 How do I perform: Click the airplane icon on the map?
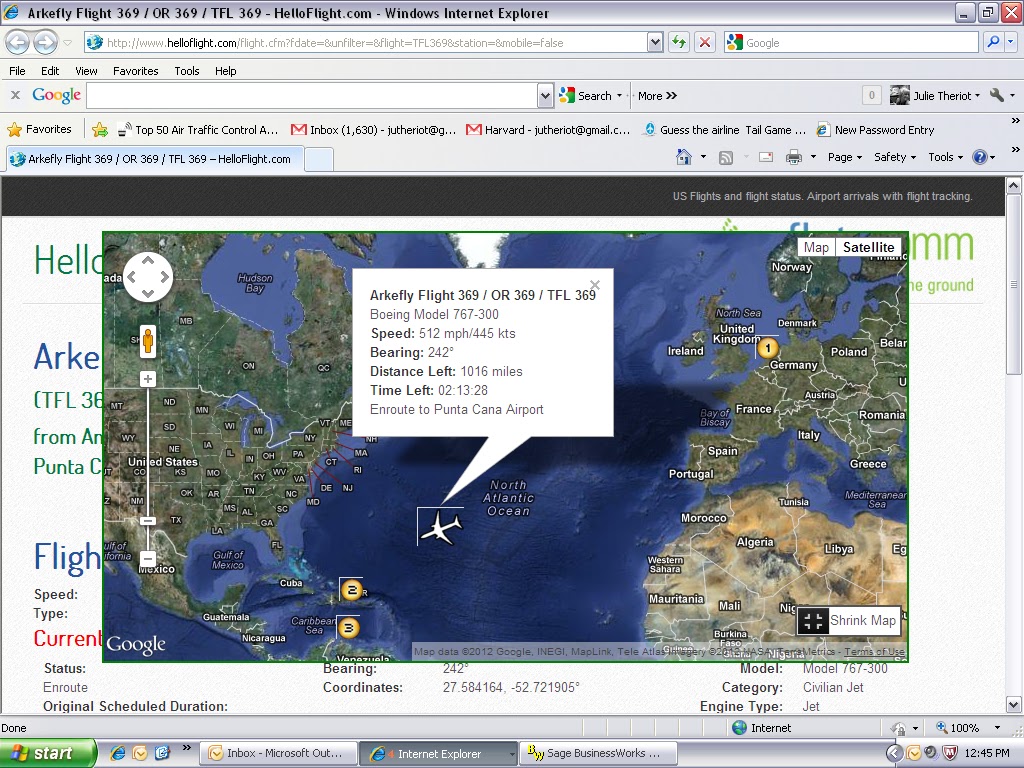[x=441, y=527]
